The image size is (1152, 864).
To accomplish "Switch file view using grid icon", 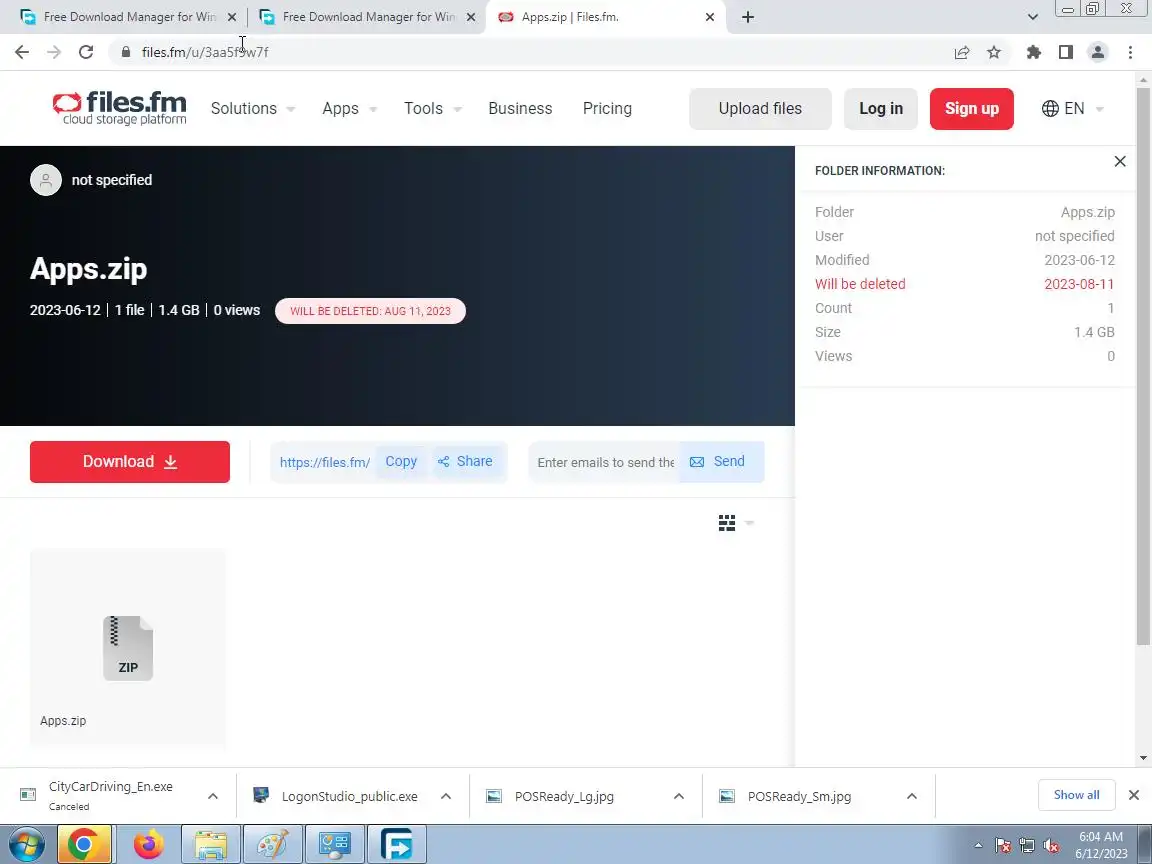I will coord(727,523).
